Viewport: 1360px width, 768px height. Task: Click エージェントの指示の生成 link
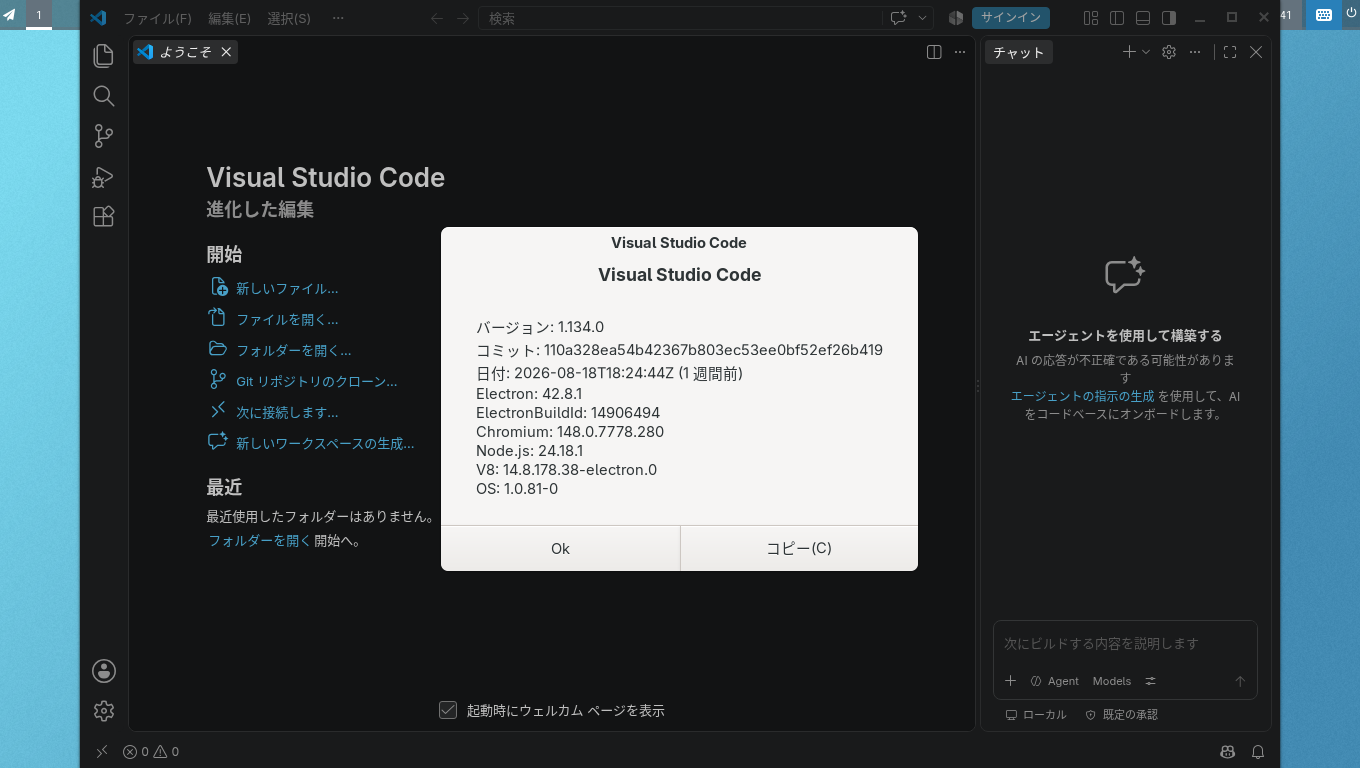(x=1082, y=396)
